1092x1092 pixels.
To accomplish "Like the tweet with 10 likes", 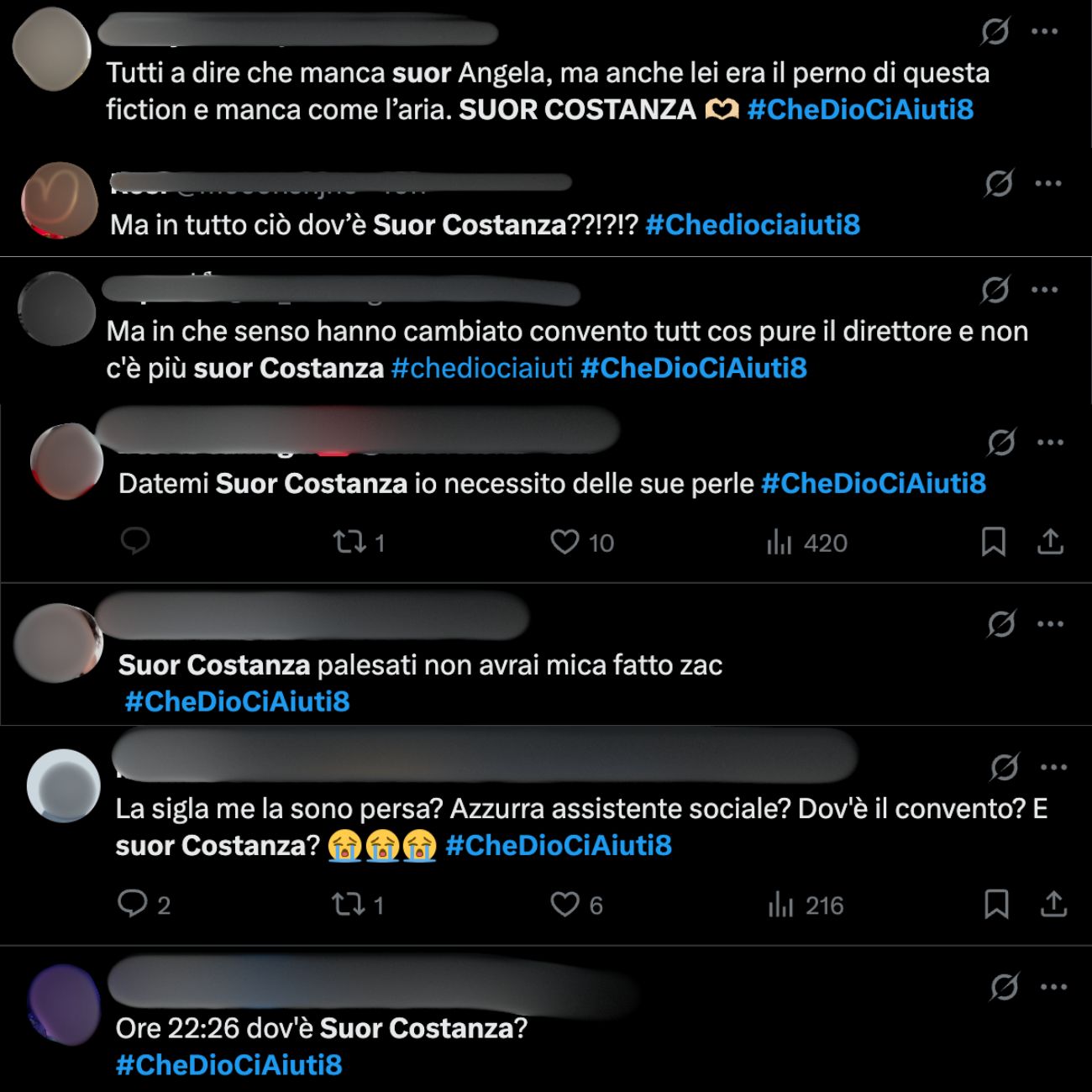I will click(x=564, y=543).
